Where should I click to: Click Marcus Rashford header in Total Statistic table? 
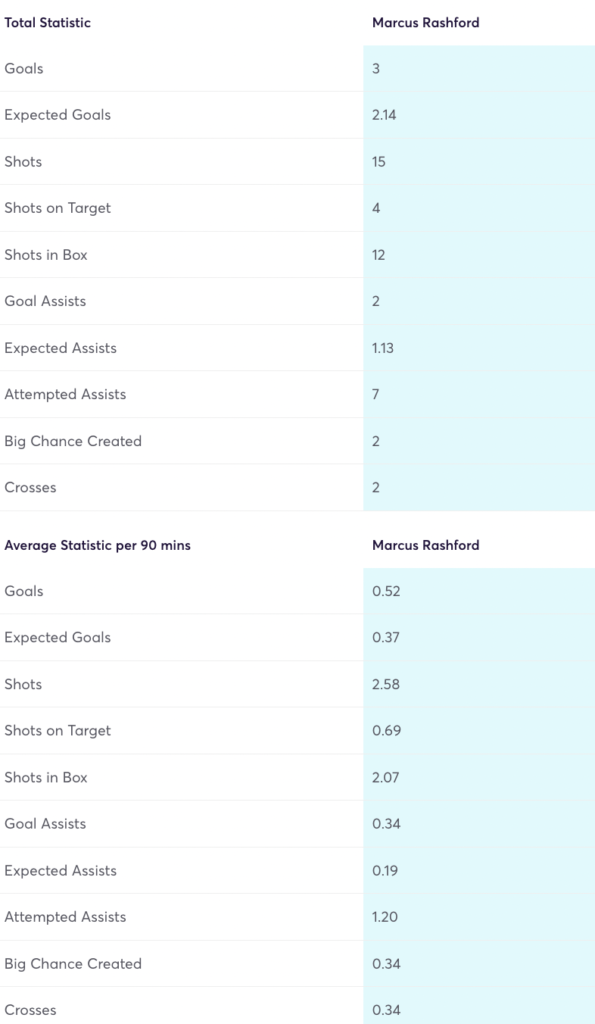click(x=425, y=23)
